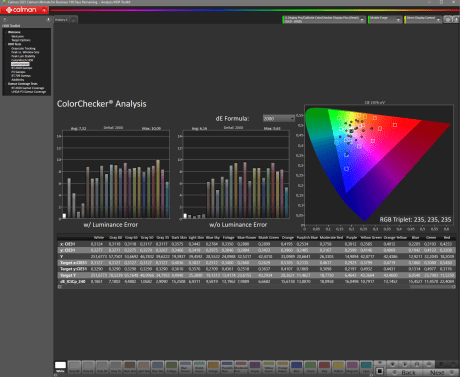Click the stop button next to Back
The image size is (460, 377).
[380, 371]
